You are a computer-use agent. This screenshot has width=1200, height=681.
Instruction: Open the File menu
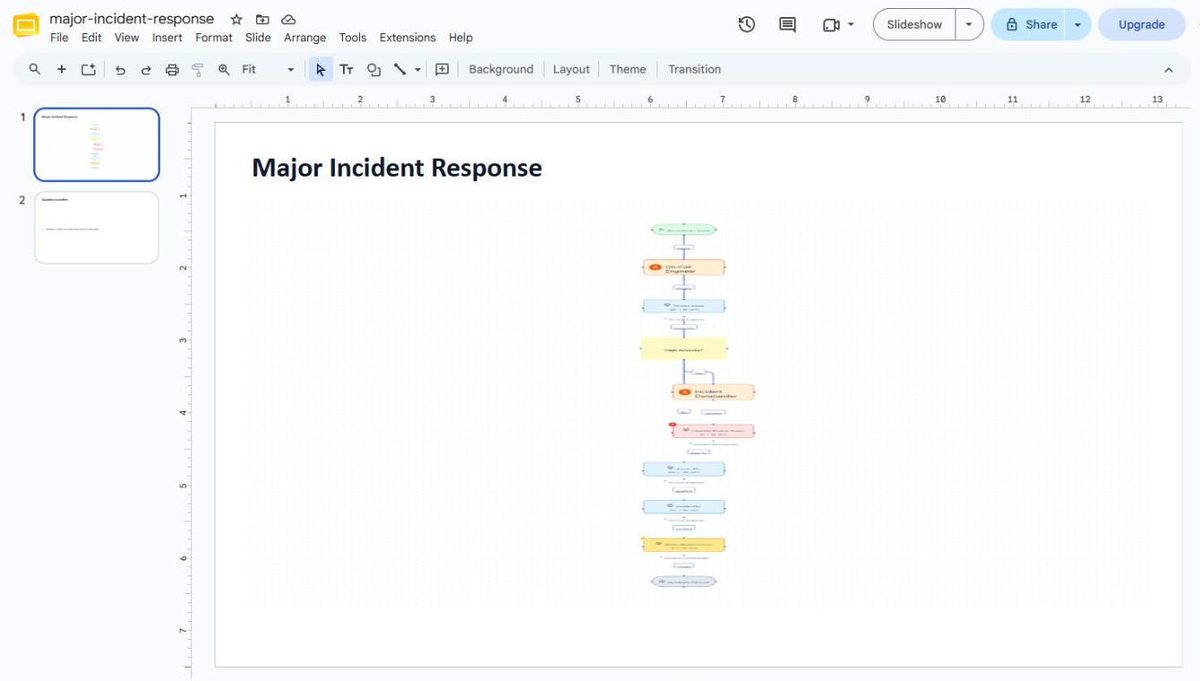coord(59,37)
